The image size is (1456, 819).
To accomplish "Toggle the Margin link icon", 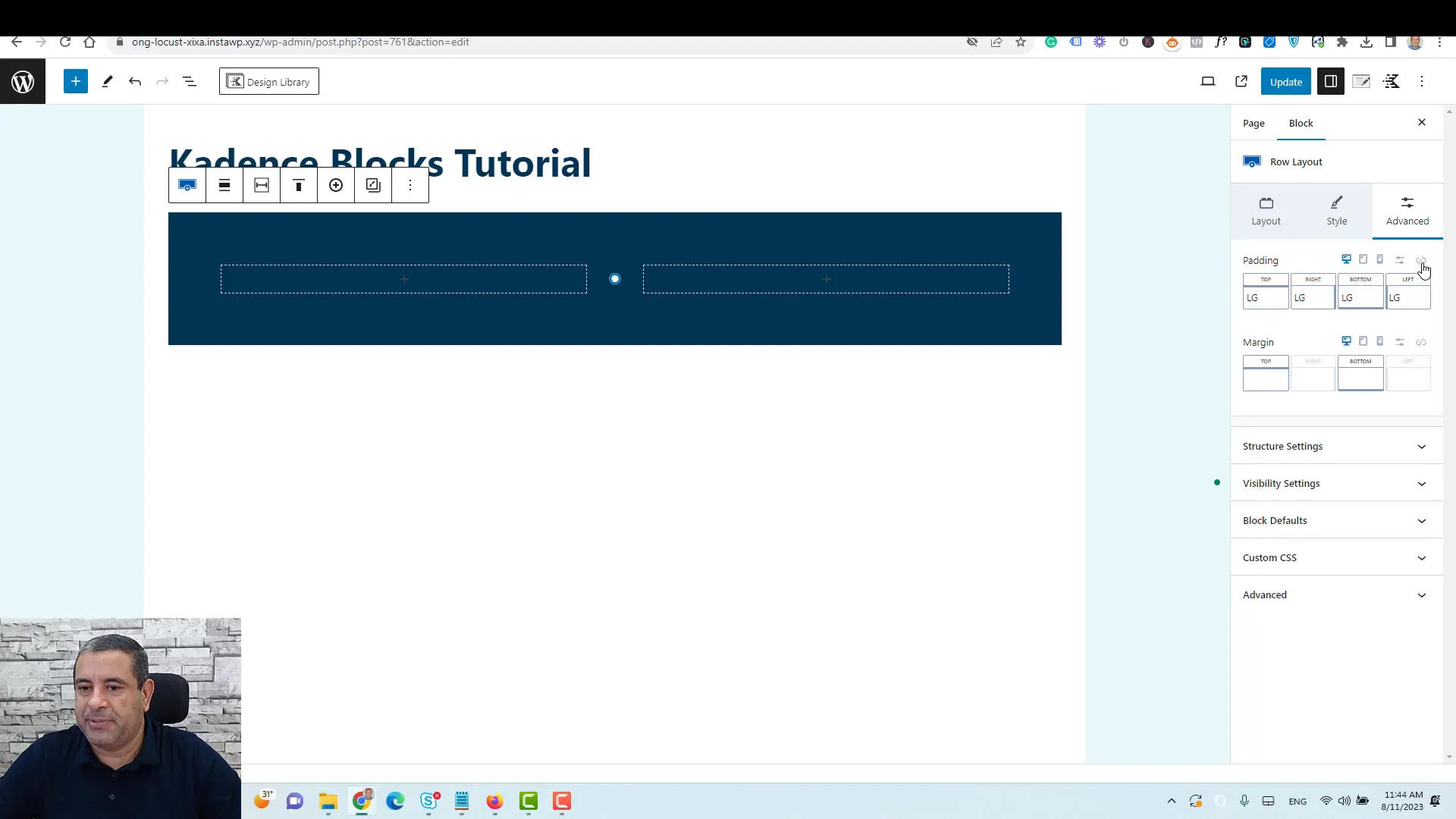I will click(x=1421, y=341).
